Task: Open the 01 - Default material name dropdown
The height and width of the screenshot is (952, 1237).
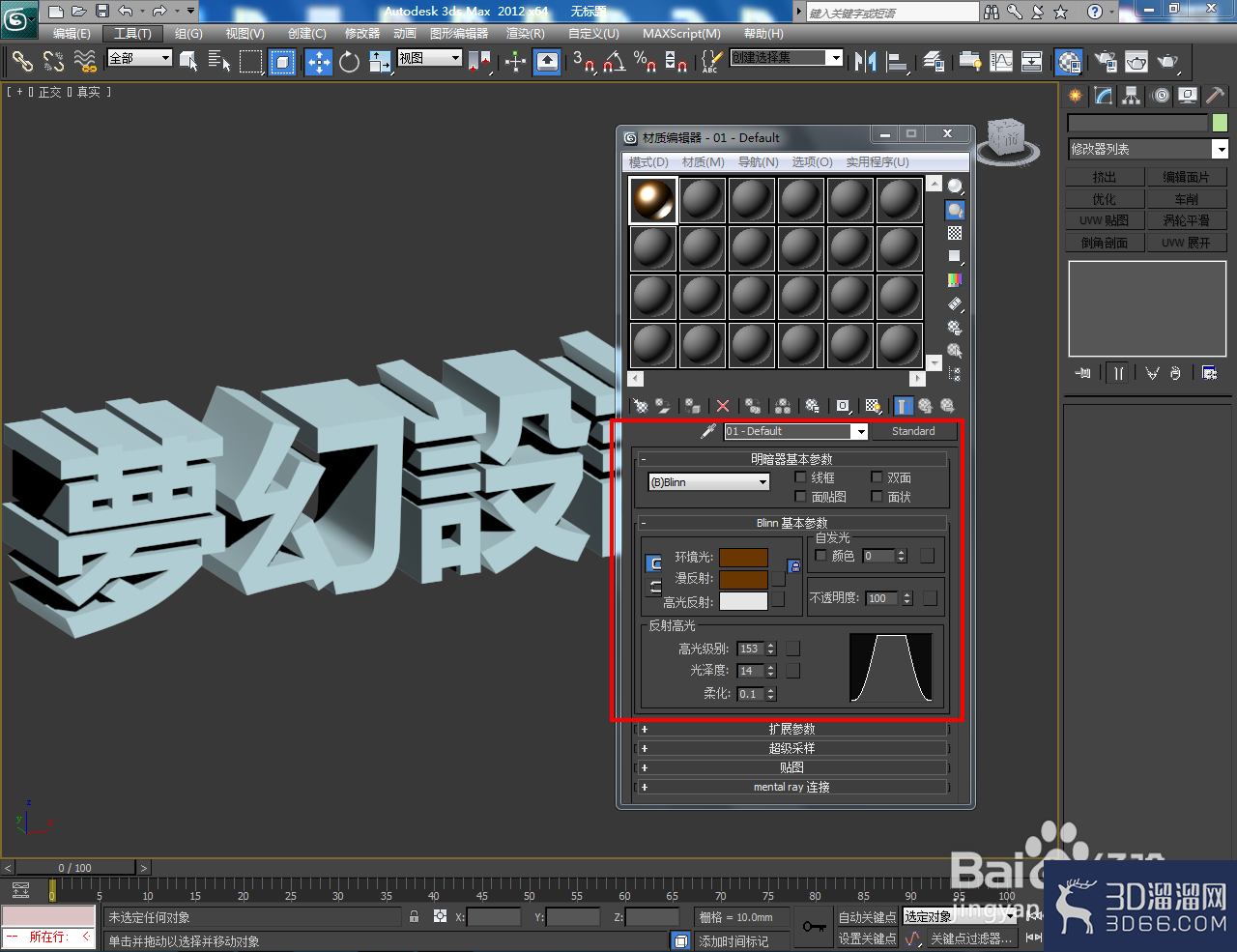Action: point(796,431)
